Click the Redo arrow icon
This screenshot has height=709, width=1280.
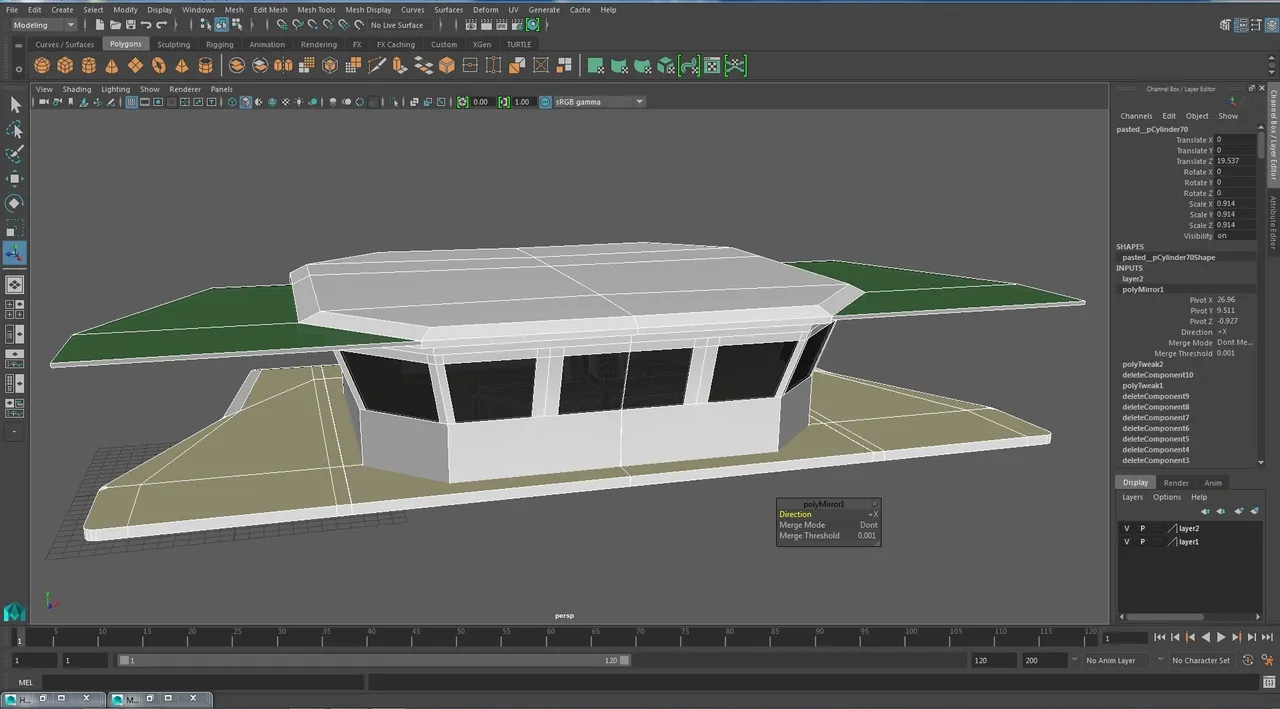point(162,25)
